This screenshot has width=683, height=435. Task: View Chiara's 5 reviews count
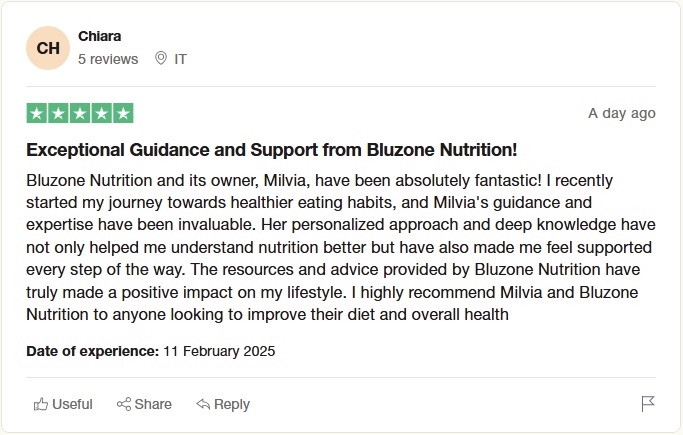tap(108, 59)
